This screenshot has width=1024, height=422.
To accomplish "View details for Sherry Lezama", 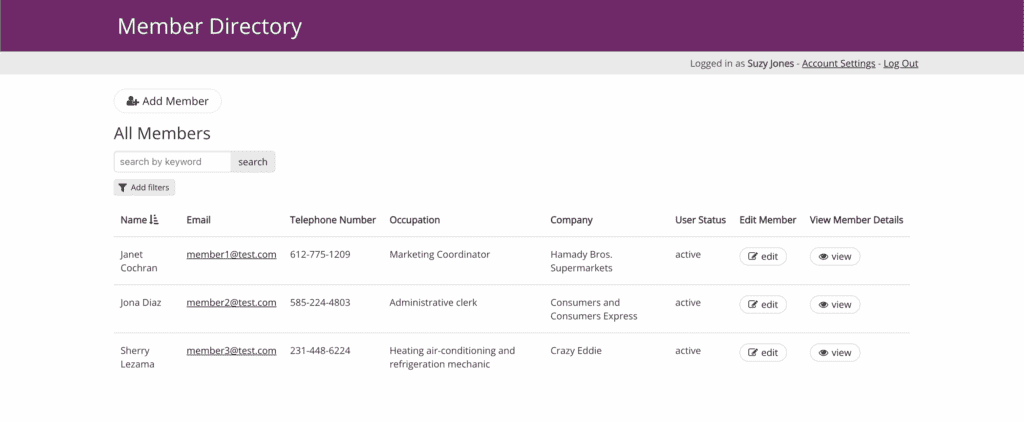I will [834, 353].
